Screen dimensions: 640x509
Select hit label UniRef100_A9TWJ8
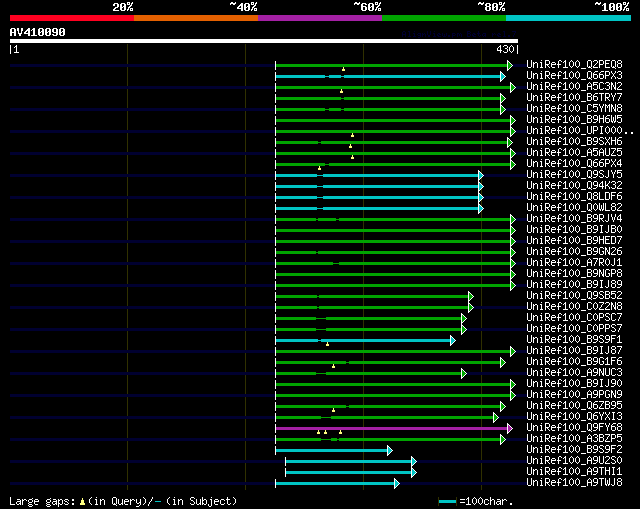click(574, 483)
